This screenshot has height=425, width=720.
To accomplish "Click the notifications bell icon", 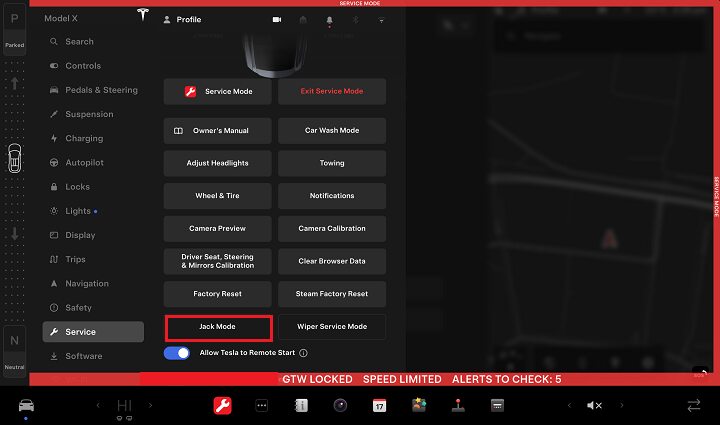I will [329, 20].
